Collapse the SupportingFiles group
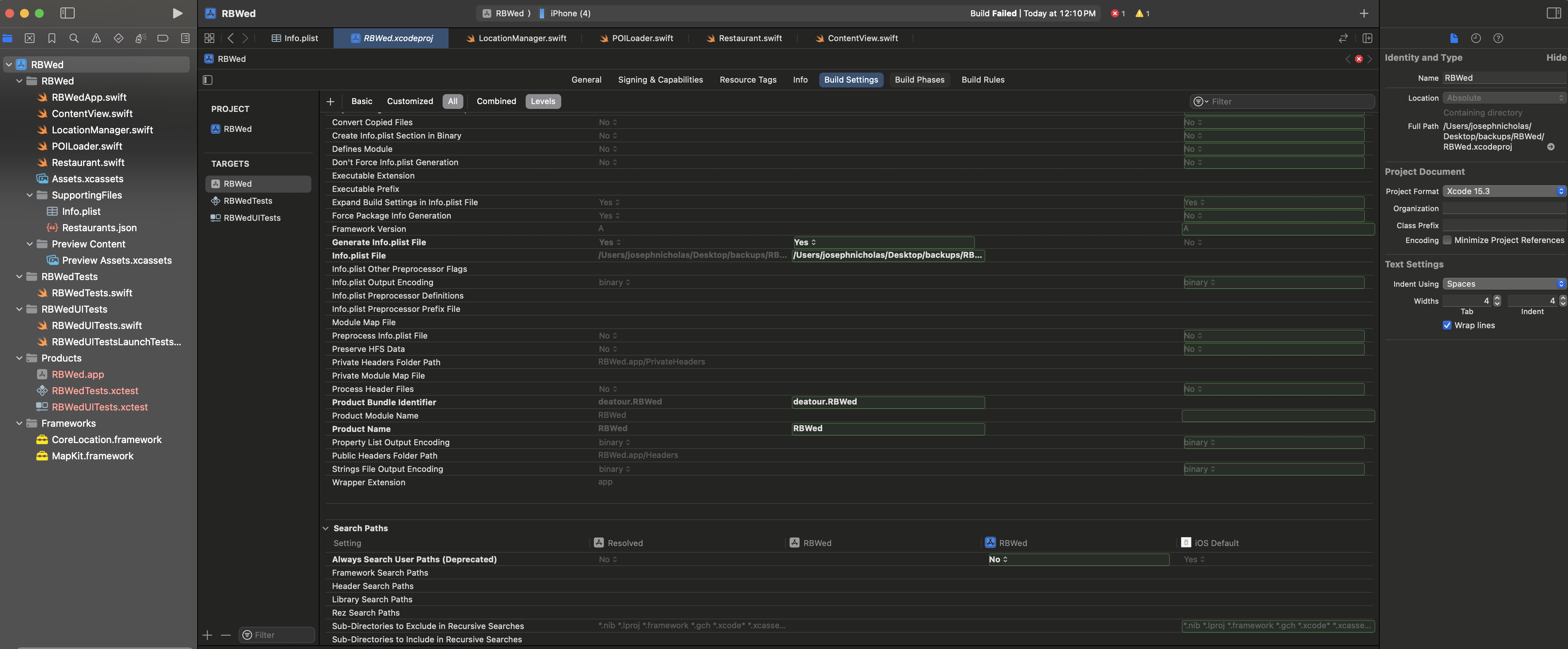1568x649 pixels. tap(30, 195)
